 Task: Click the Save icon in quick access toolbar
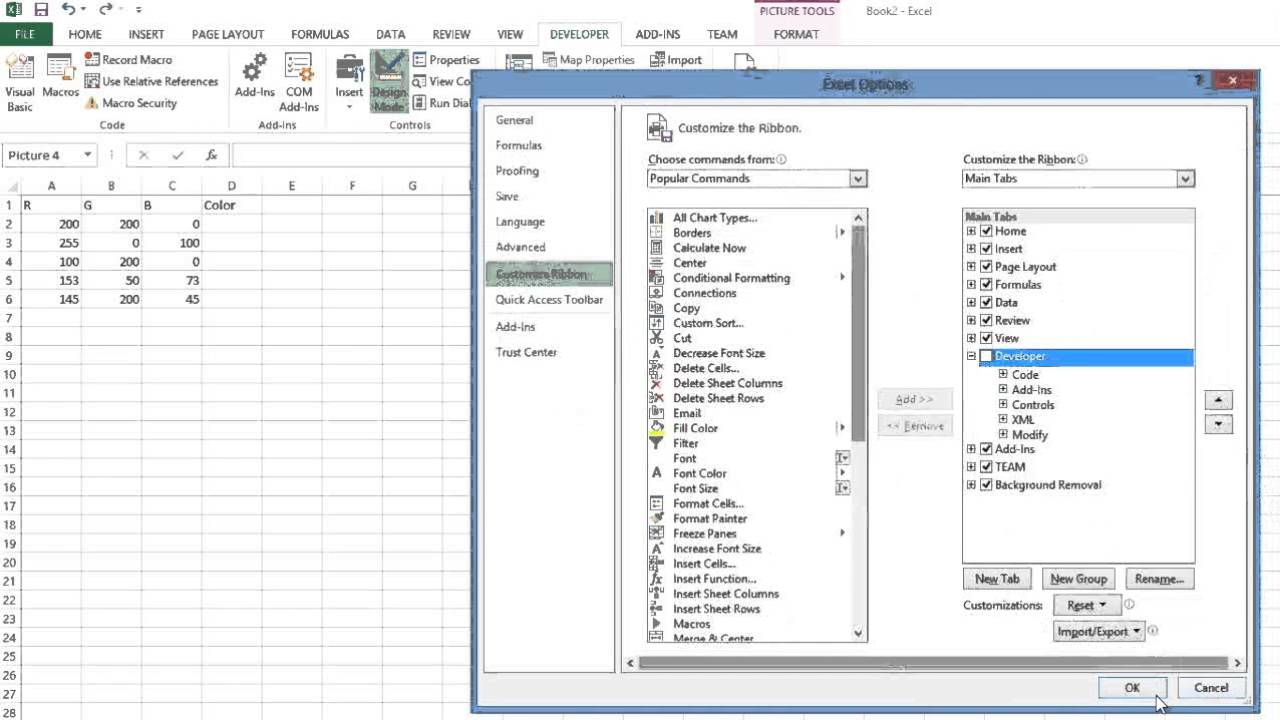point(41,9)
